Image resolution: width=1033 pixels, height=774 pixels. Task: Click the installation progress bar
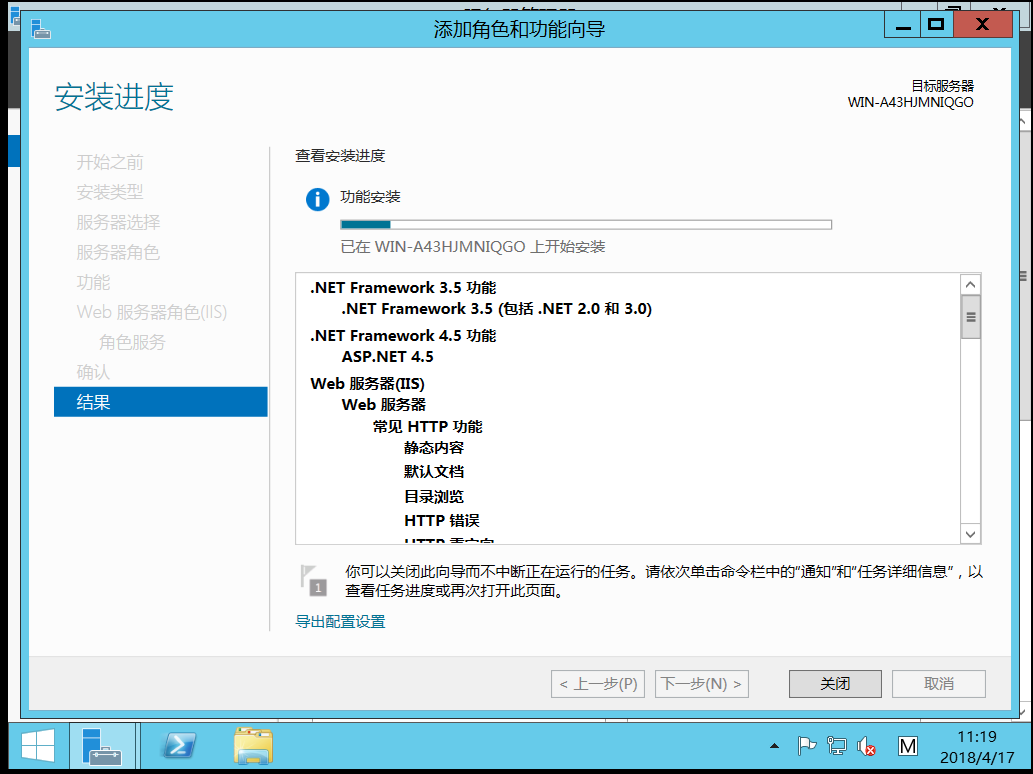point(586,225)
